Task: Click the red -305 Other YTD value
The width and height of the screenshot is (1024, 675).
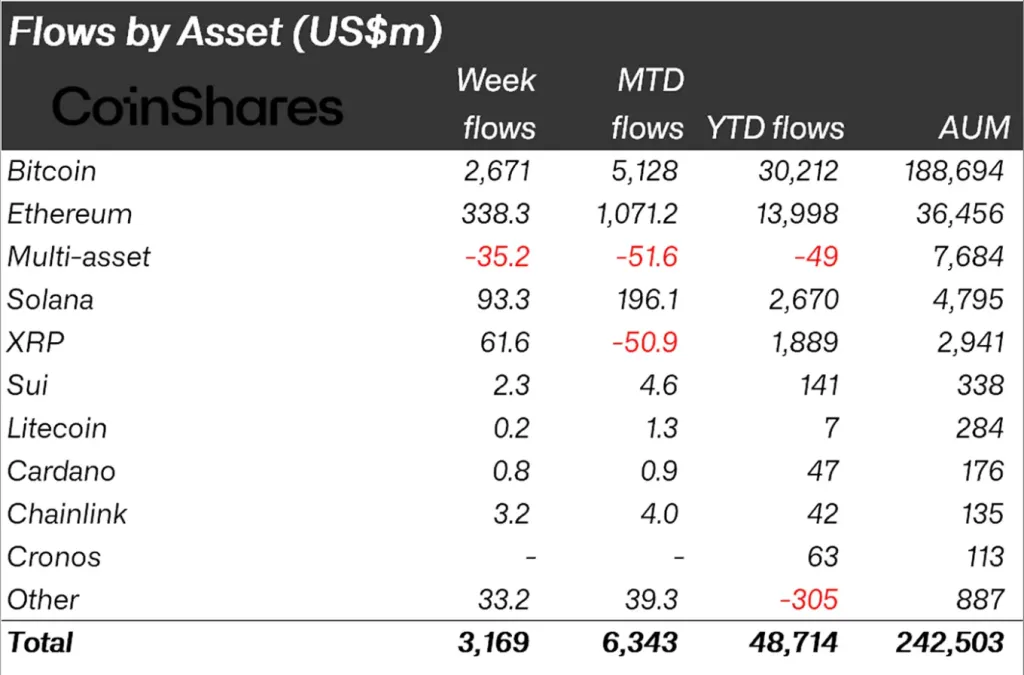Action: point(808,599)
